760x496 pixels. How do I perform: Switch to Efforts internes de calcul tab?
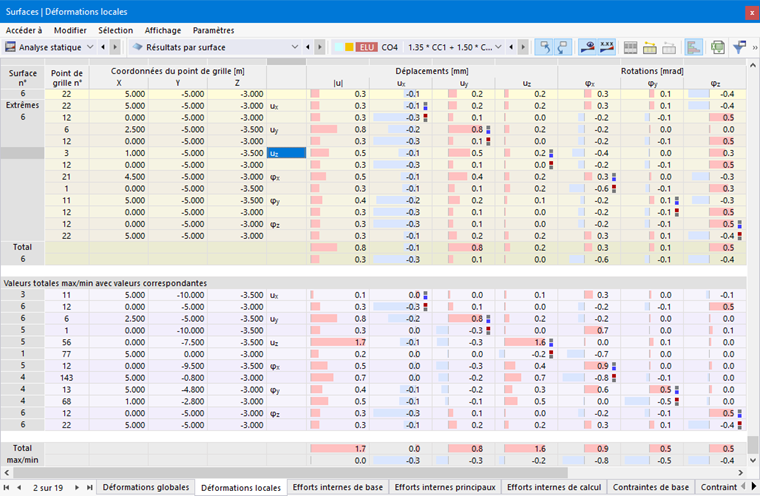coord(554,487)
